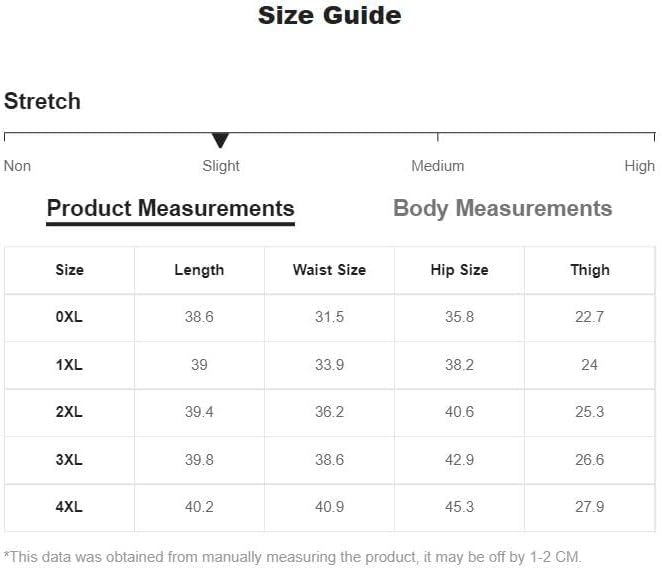Click the Length column header
Screen dimensions: 662x569
[x=199, y=270]
